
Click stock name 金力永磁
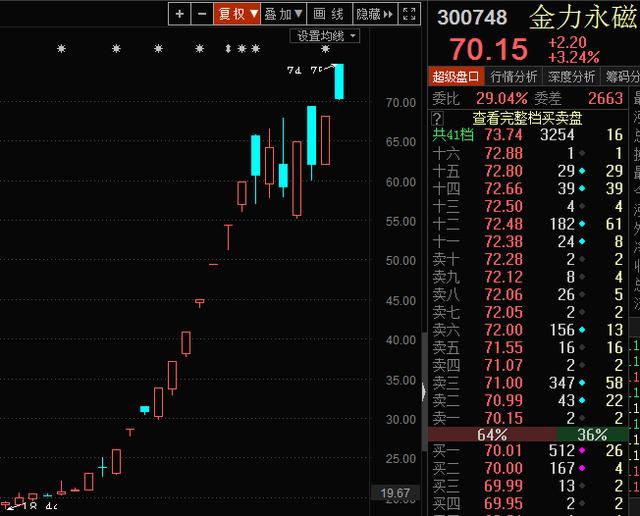583,17
